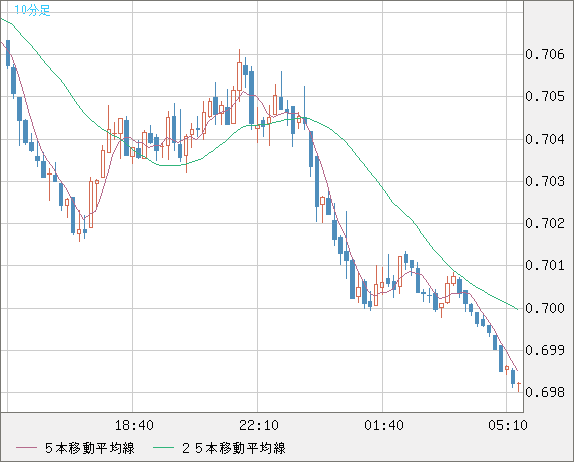Click the 10分足 timeframe label

click(32, 10)
